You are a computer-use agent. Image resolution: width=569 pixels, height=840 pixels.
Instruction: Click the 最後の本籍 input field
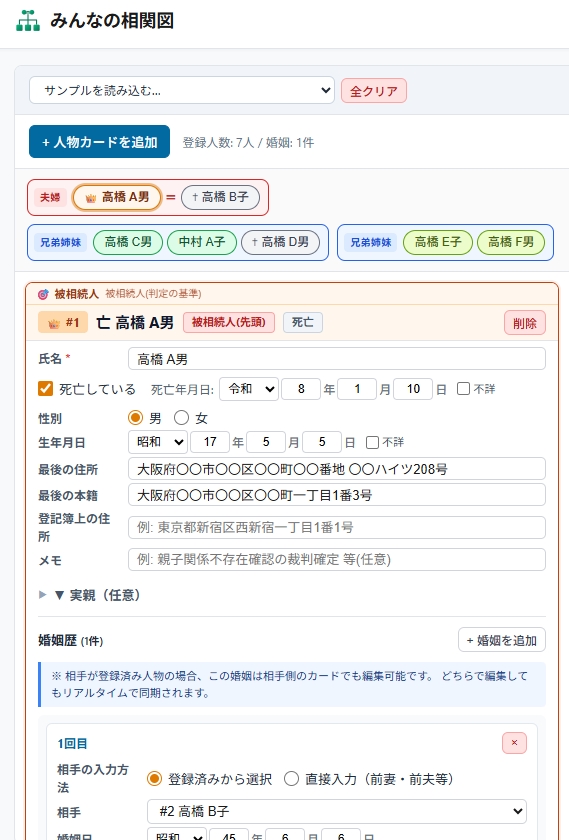(336, 495)
